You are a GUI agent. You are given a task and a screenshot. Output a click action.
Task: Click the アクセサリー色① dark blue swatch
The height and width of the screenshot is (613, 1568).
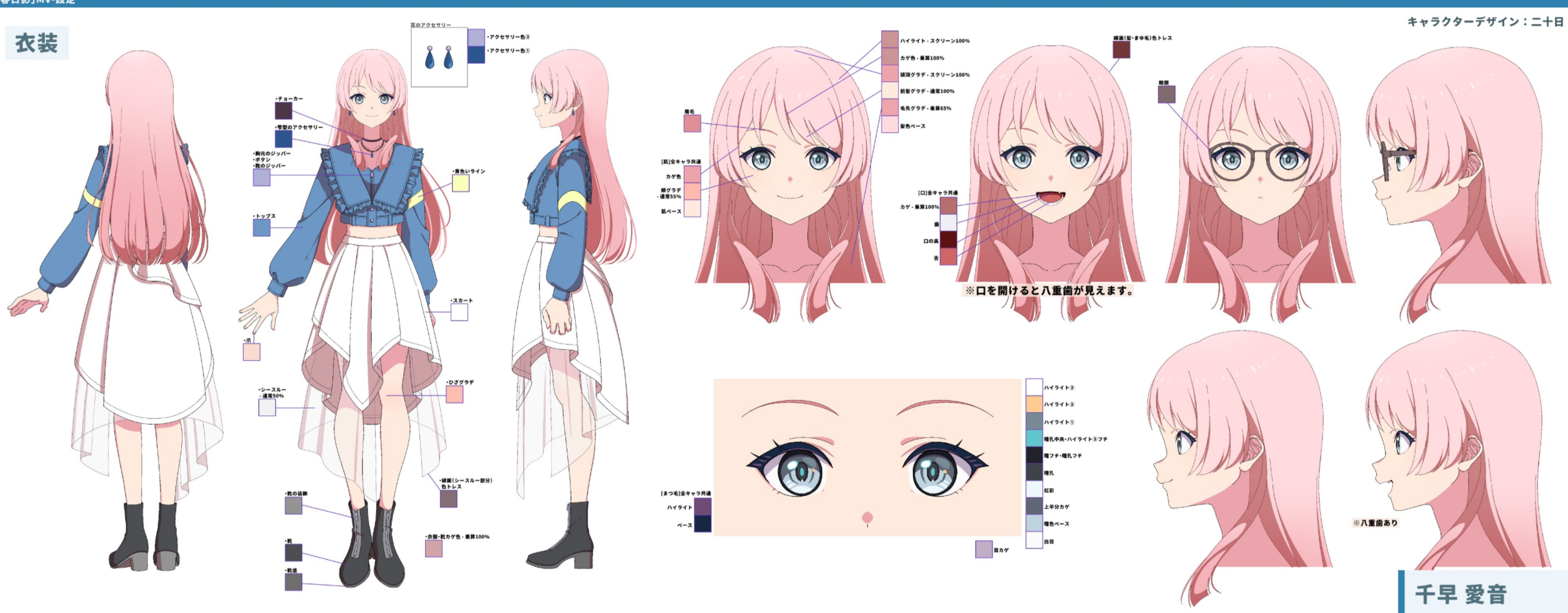(x=476, y=55)
